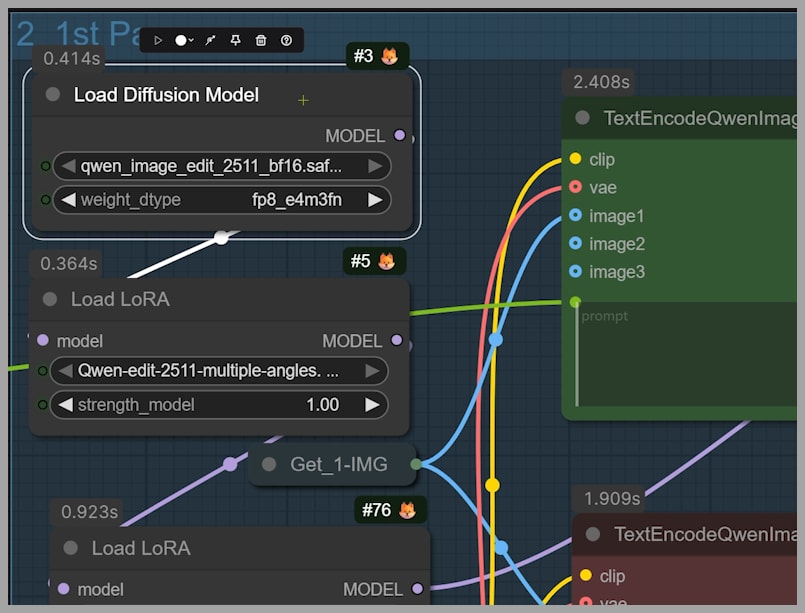Collapse the Get_1-IMG node
This screenshot has width=805, height=613.
pyautogui.click(x=269, y=464)
